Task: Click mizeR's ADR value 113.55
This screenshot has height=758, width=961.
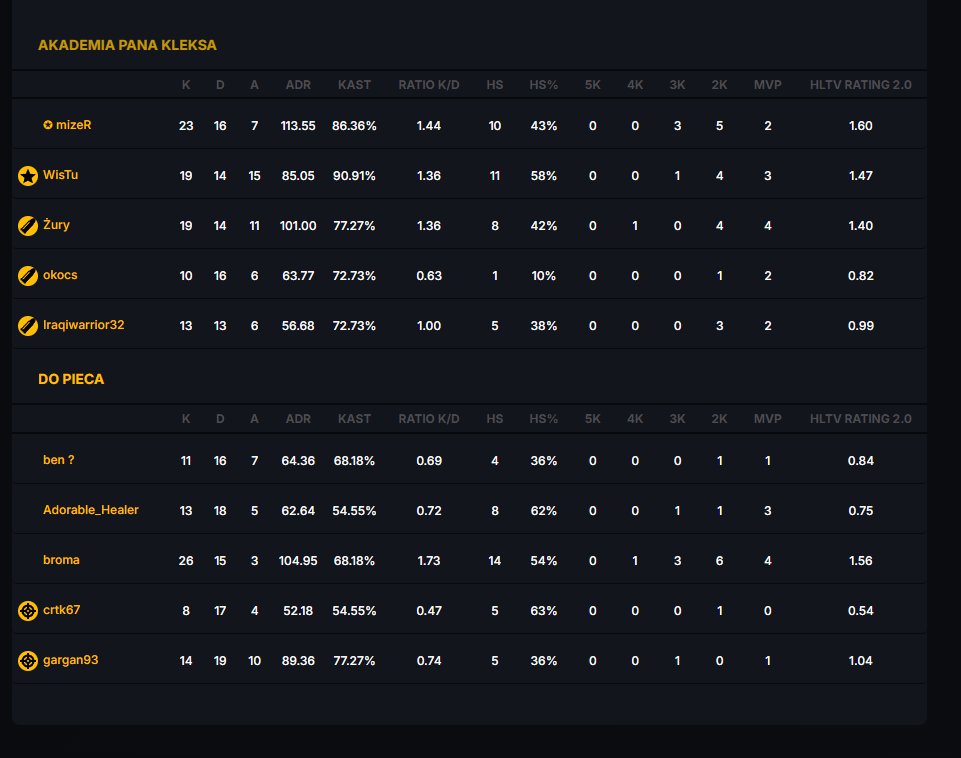Action: pyautogui.click(x=298, y=126)
